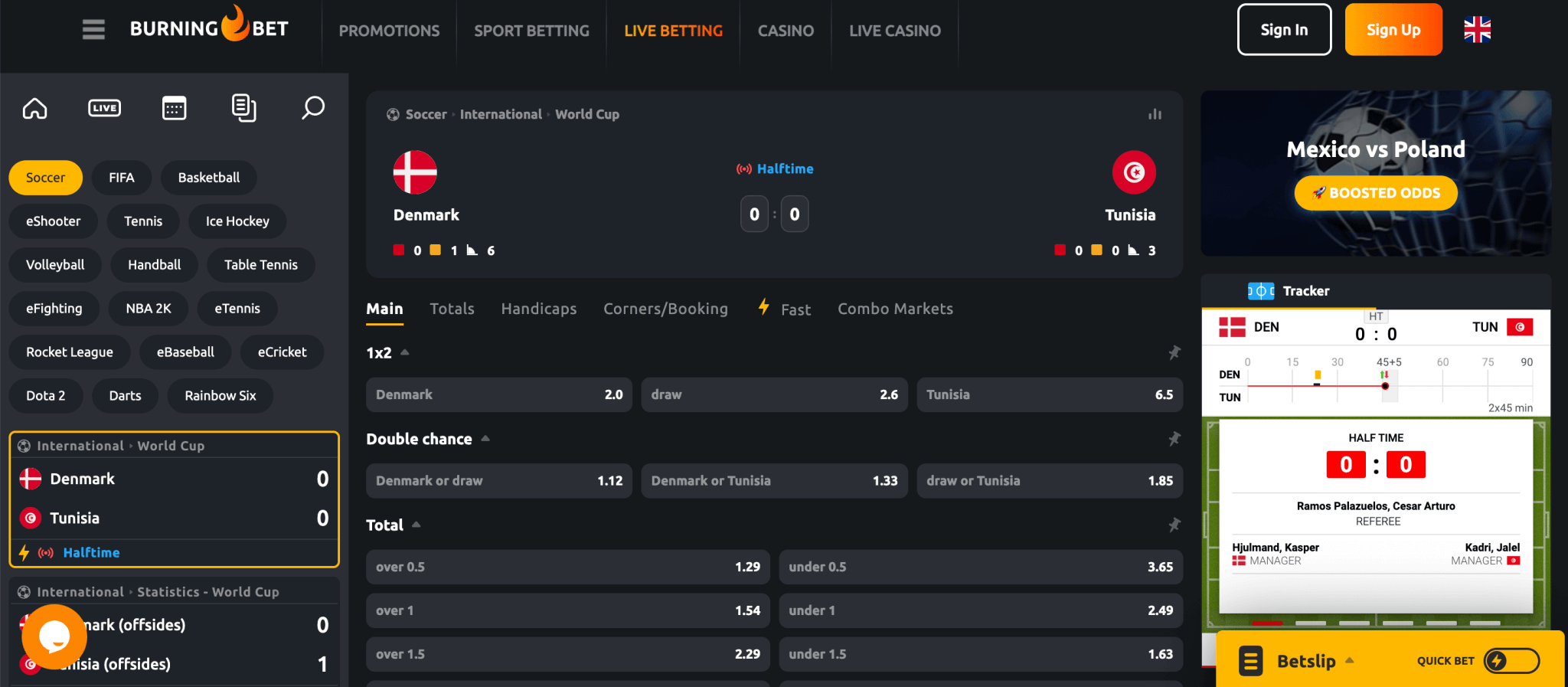Viewport: 1568px width, 687px height.
Task: Pin the Double chance market
Action: click(1174, 439)
